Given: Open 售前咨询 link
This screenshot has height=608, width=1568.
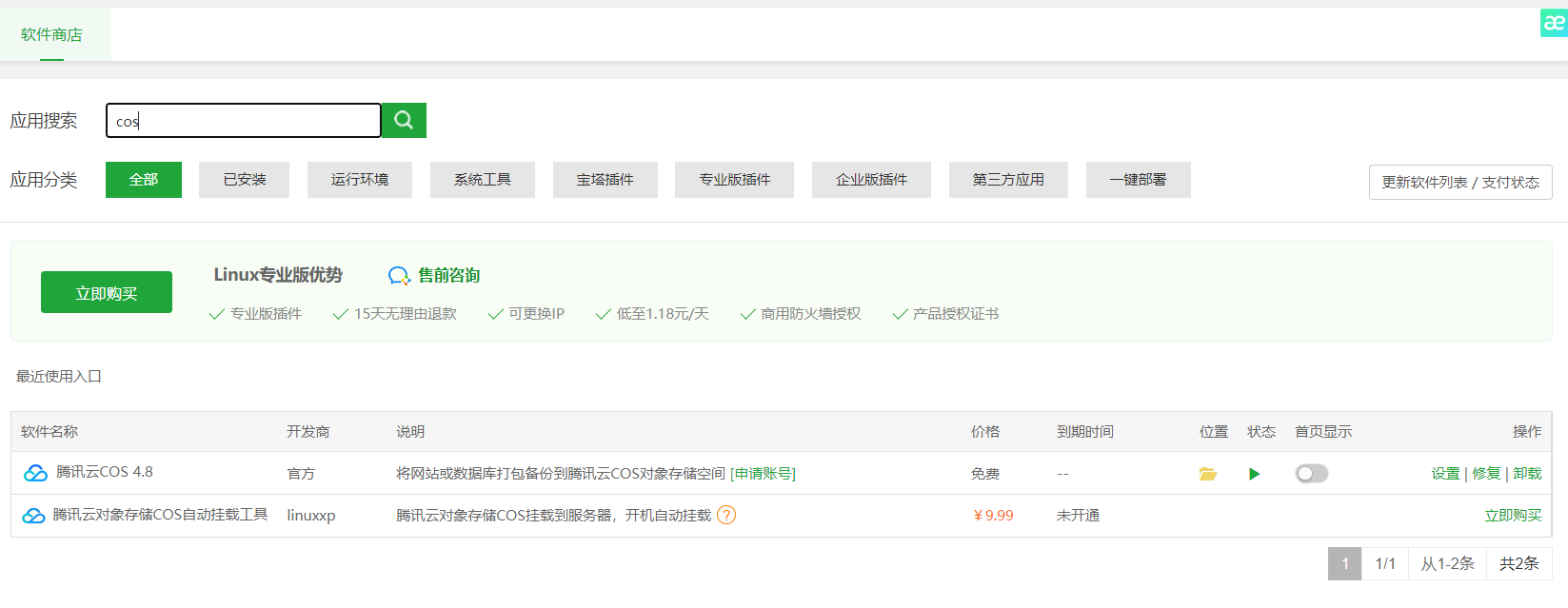Looking at the screenshot, I should (x=449, y=276).
